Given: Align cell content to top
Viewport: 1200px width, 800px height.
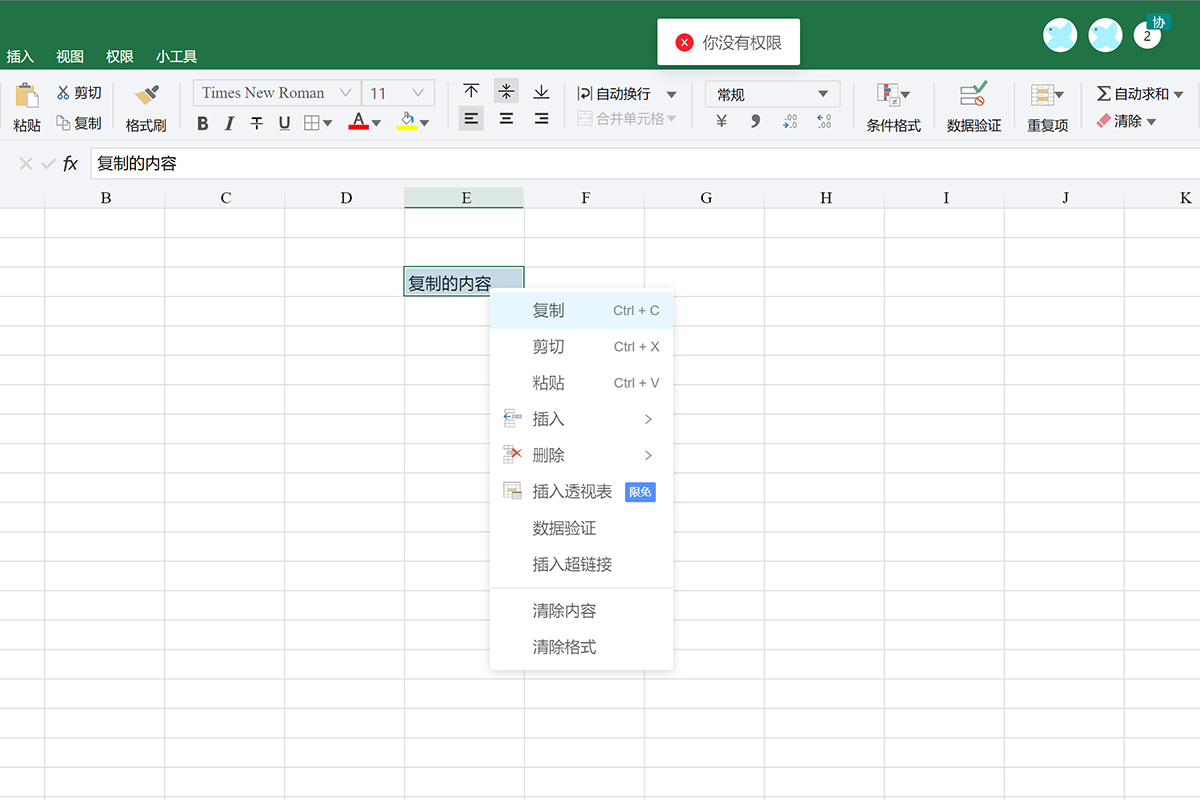Looking at the screenshot, I should (x=471, y=91).
